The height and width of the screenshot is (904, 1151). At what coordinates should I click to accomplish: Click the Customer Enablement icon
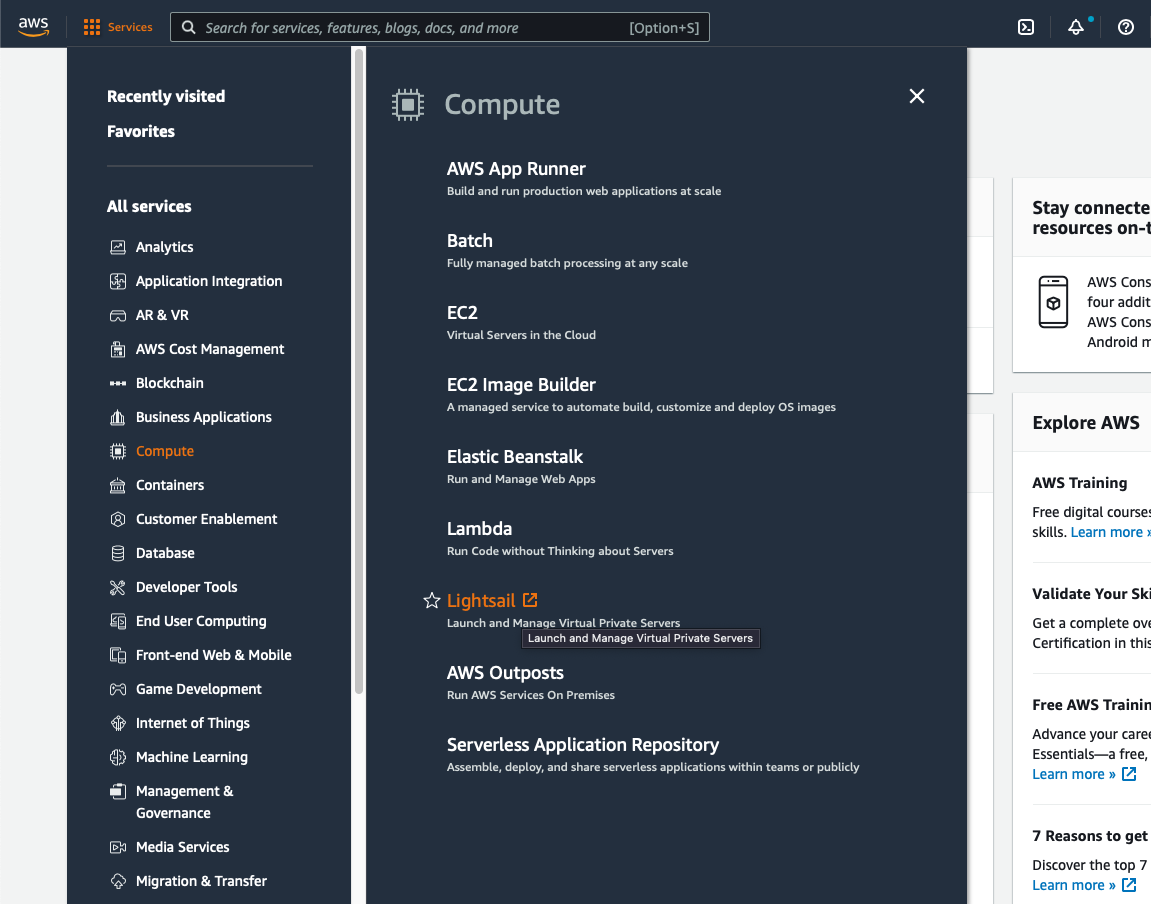coord(117,520)
